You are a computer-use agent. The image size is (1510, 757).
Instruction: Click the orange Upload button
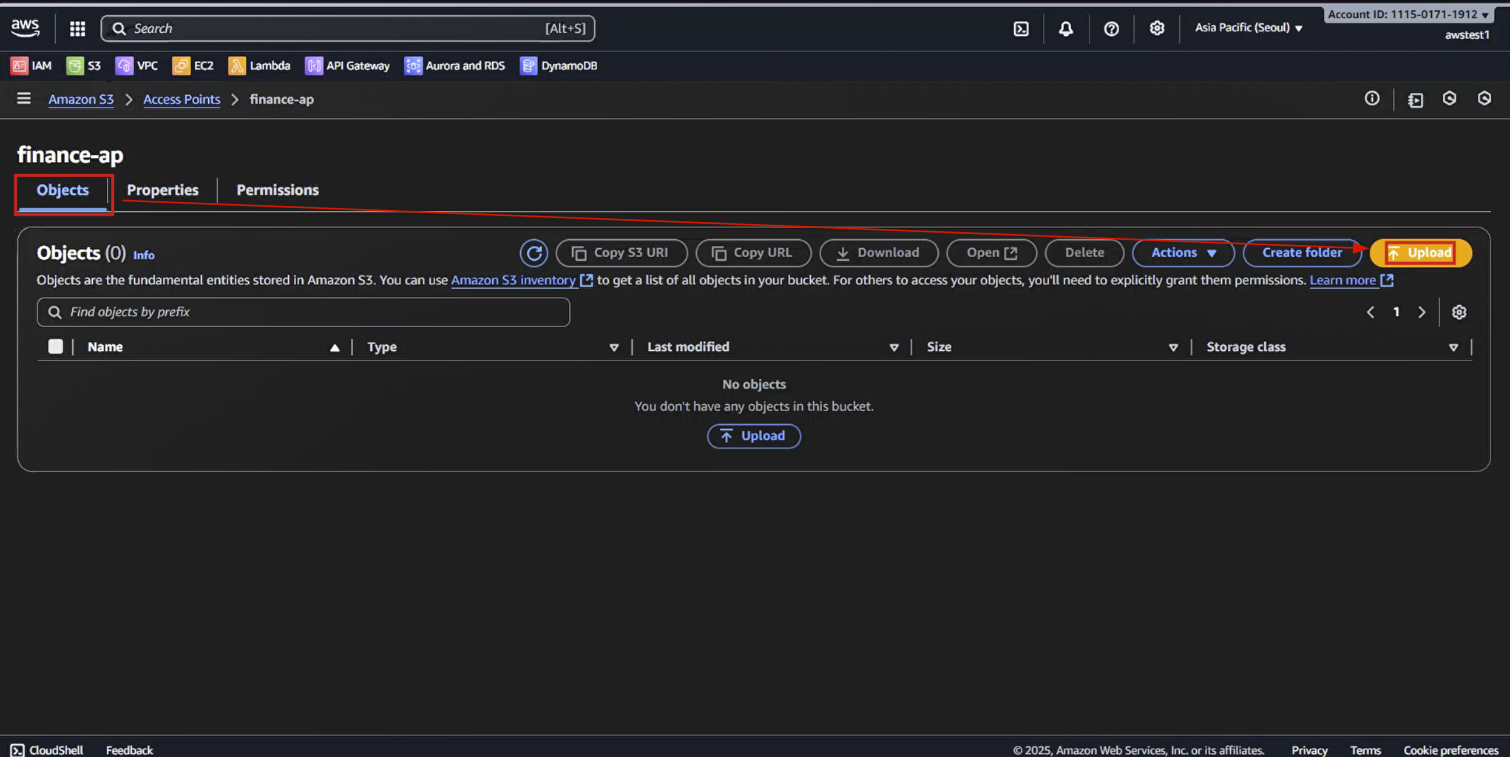tap(1420, 253)
